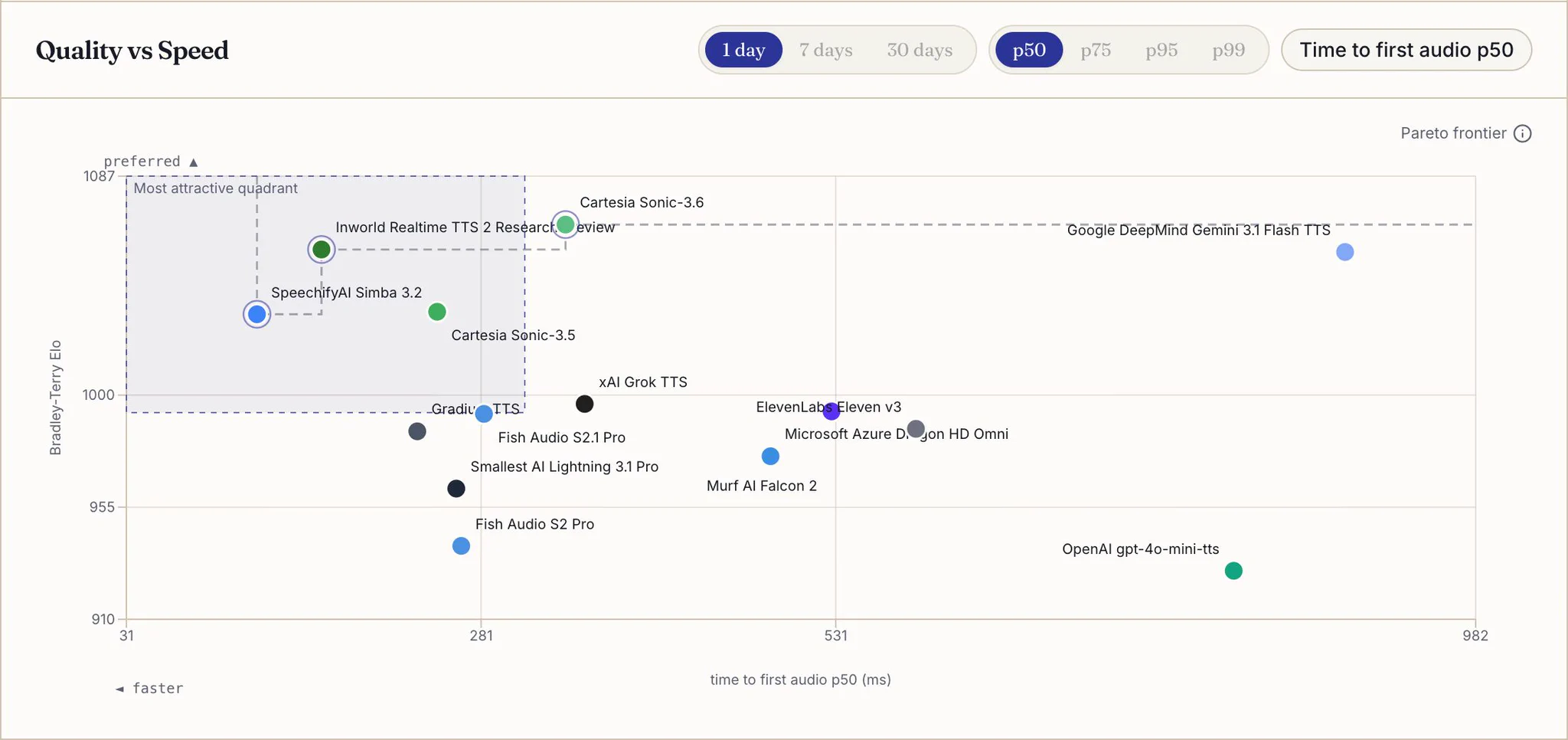This screenshot has width=1568, height=740.
Task: Click the Cartesia Sonic-3.6 data point
Action: 565,224
